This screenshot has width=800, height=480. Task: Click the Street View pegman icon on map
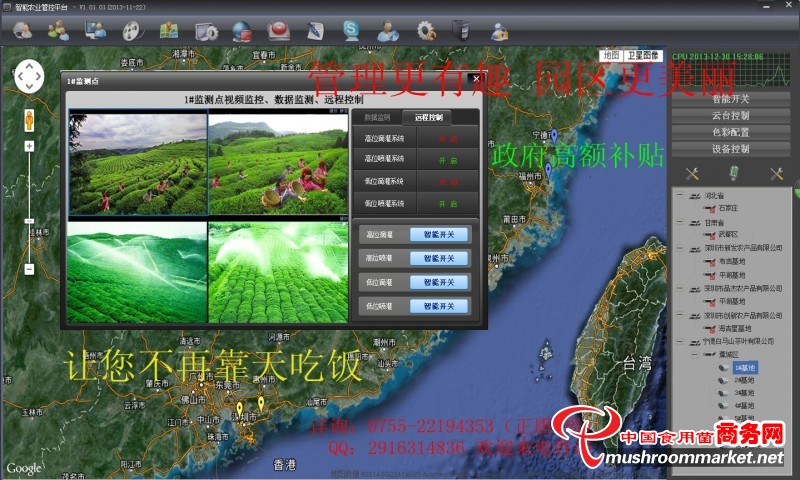pos(29,120)
